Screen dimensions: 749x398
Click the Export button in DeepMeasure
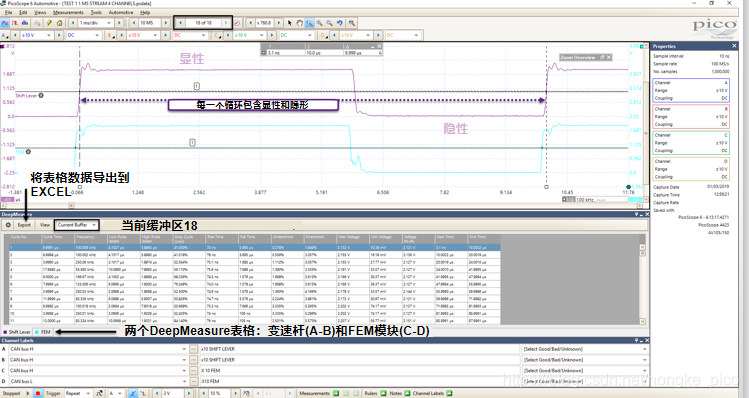click(x=24, y=225)
